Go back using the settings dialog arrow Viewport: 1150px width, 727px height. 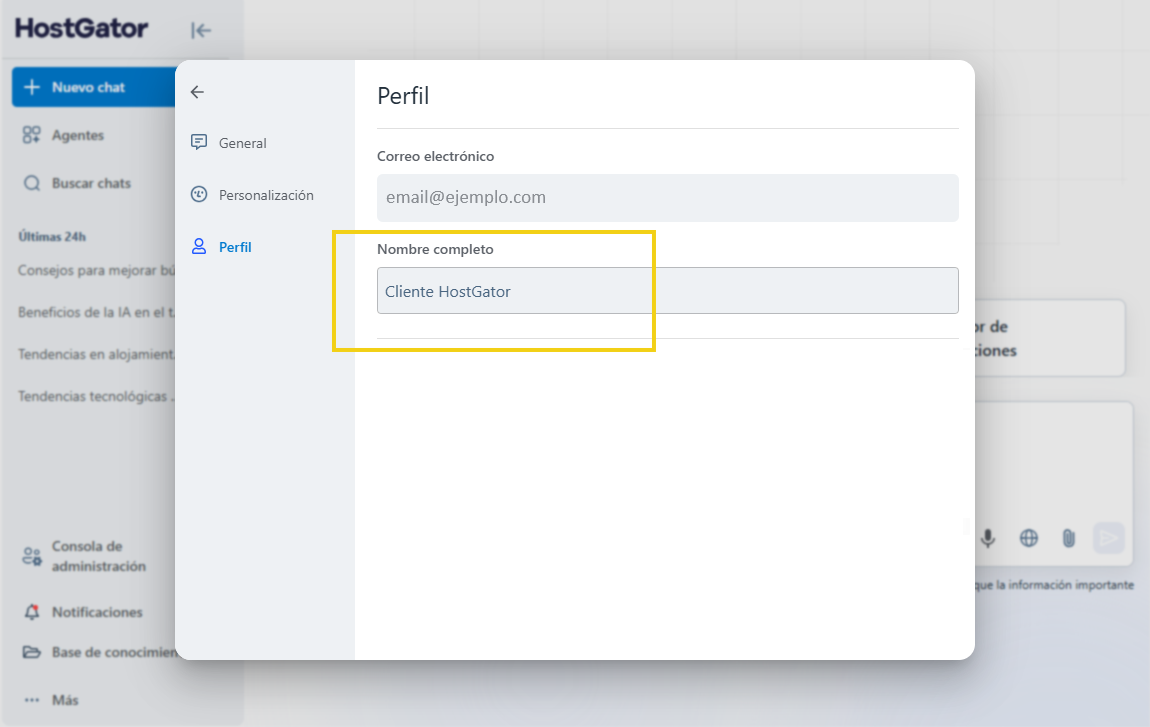197,92
